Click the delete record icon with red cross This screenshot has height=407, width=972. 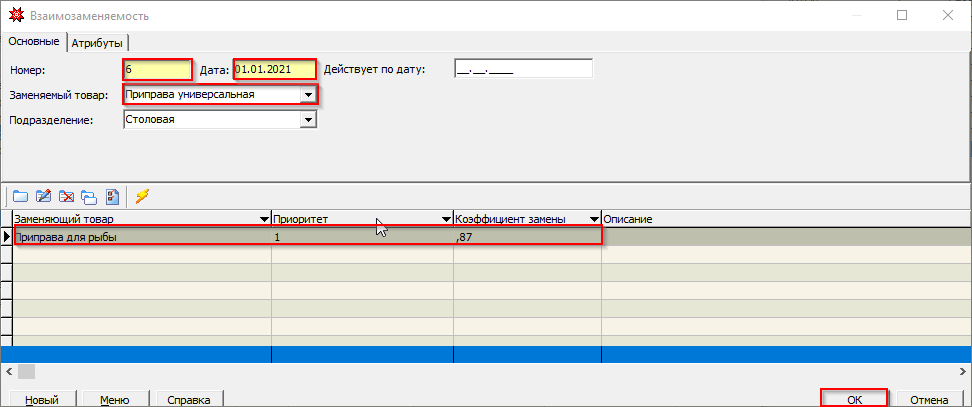[67, 196]
